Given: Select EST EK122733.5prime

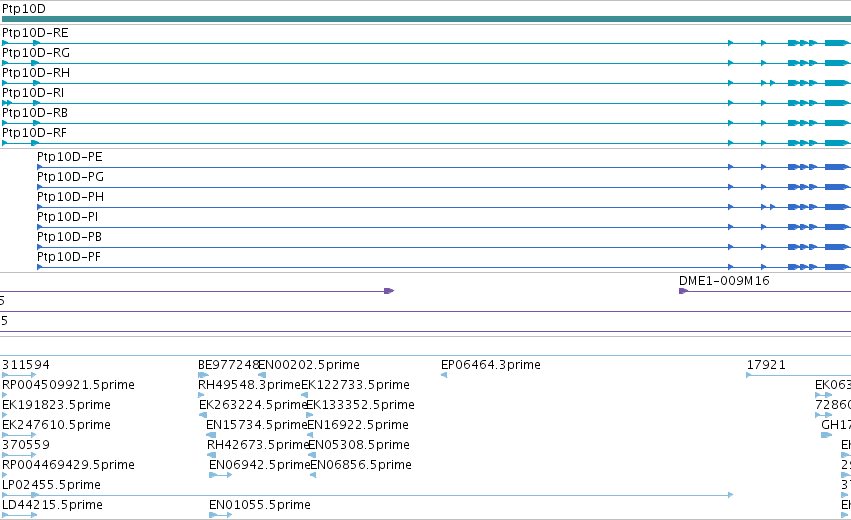Looking at the screenshot, I should (355, 385).
